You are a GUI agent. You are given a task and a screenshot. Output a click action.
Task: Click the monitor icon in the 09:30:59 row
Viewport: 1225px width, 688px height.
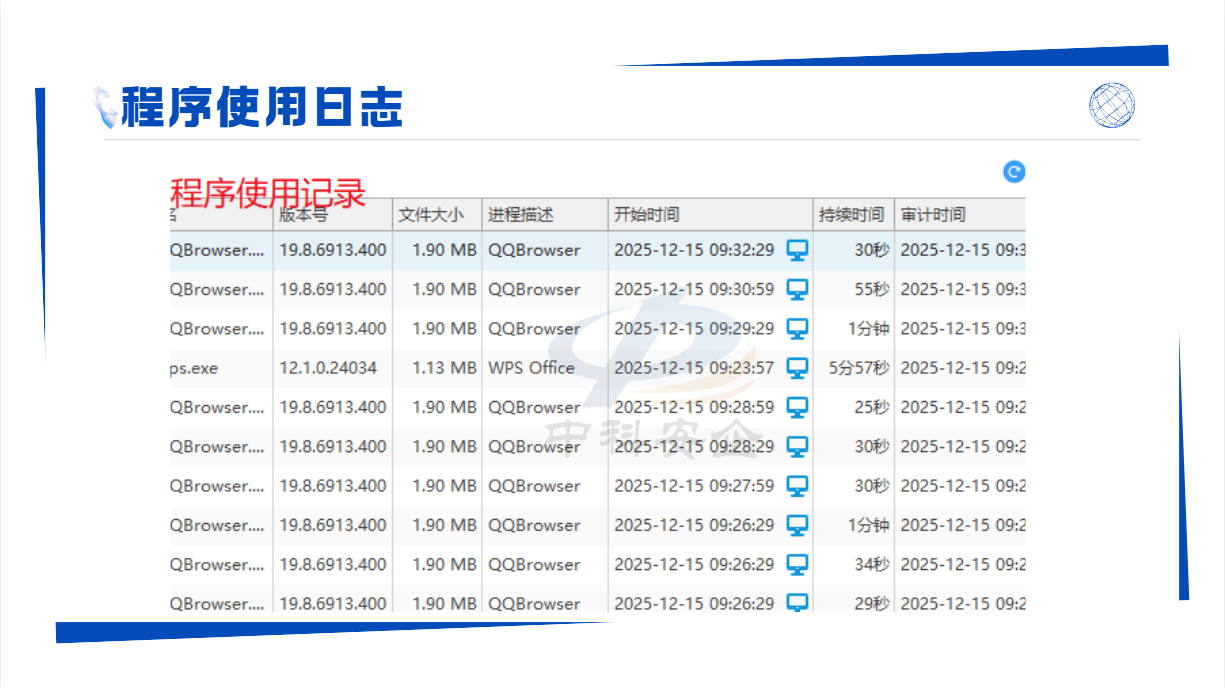[797, 289]
